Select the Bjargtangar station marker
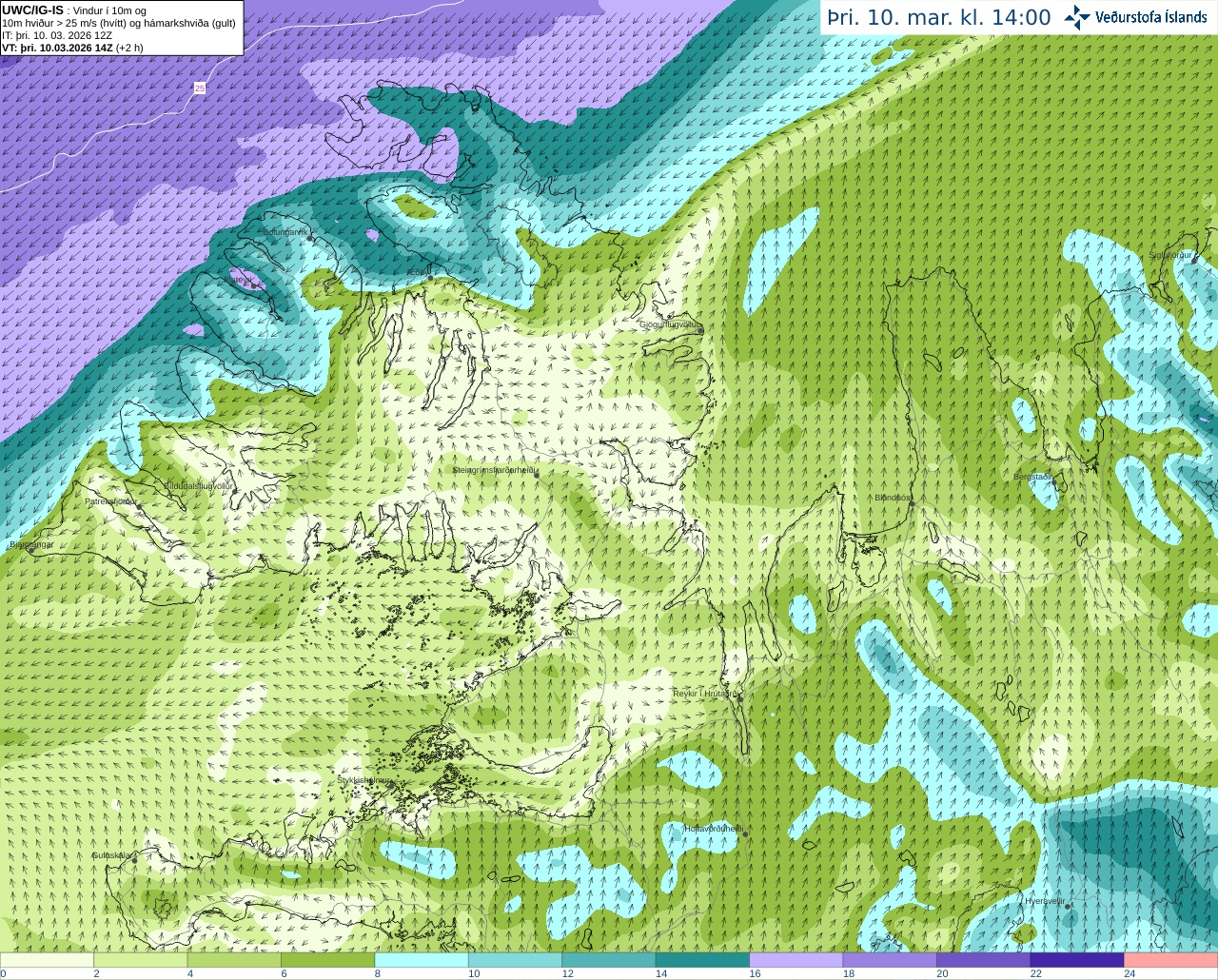This screenshot has width=1218, height=980. 32,549
